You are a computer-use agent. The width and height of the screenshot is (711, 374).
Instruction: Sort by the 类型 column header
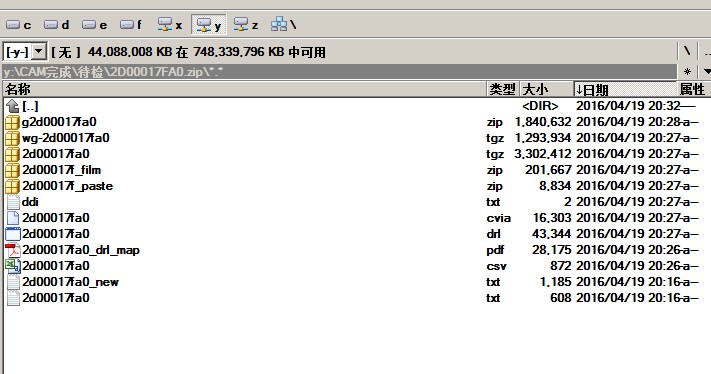[x=502, y=89]
